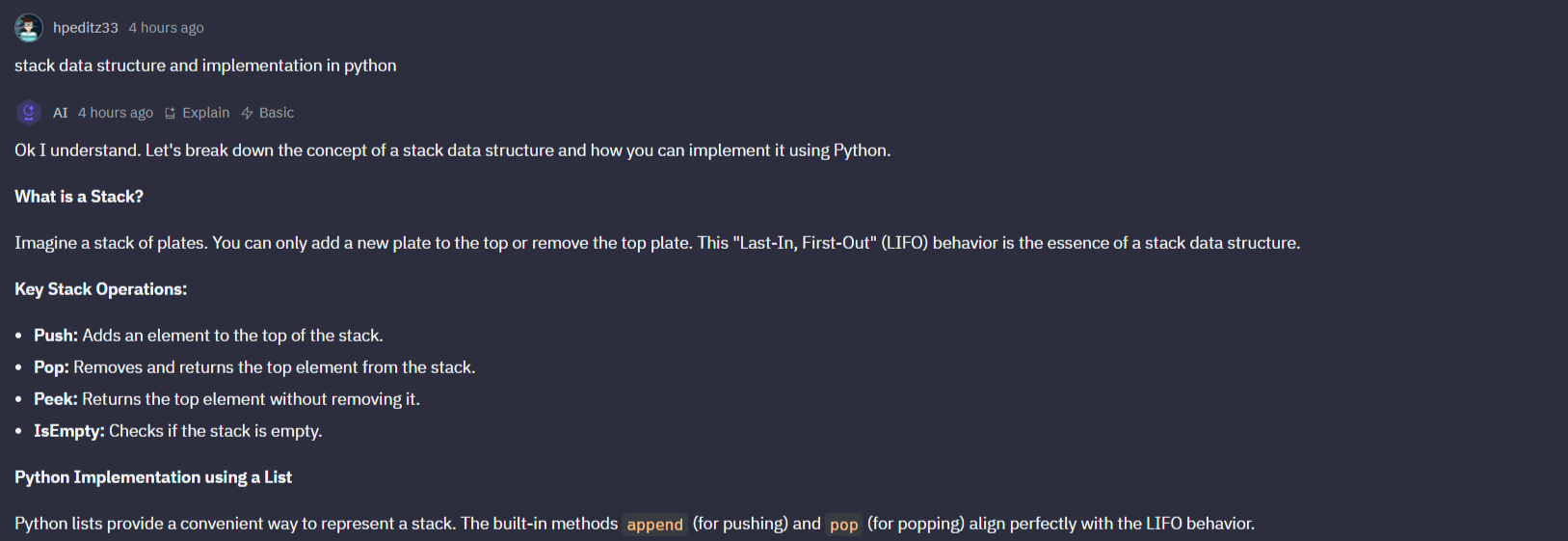Select the Basic level label
The image size is (1568, 541).
277,113
